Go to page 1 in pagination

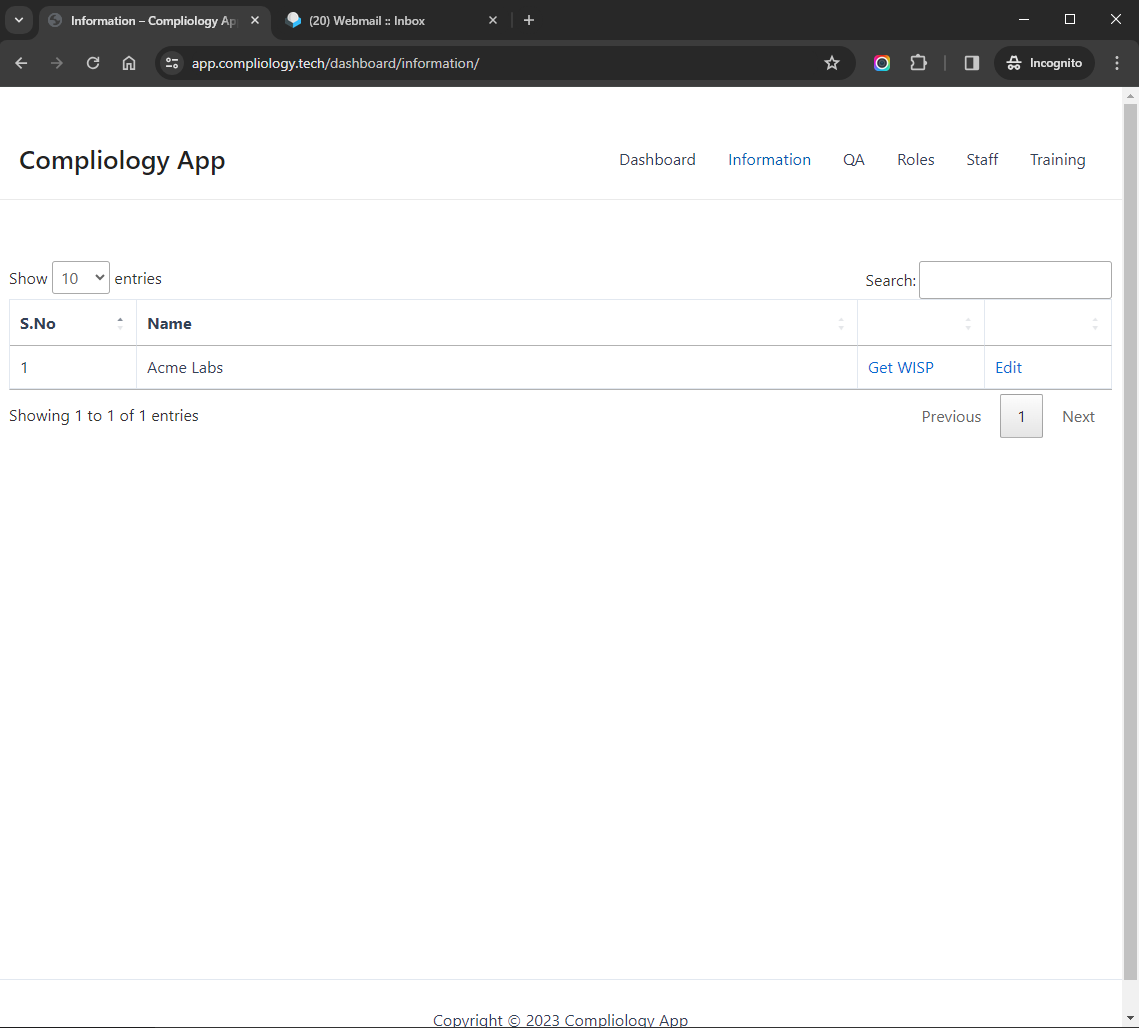click(1021, 416)
